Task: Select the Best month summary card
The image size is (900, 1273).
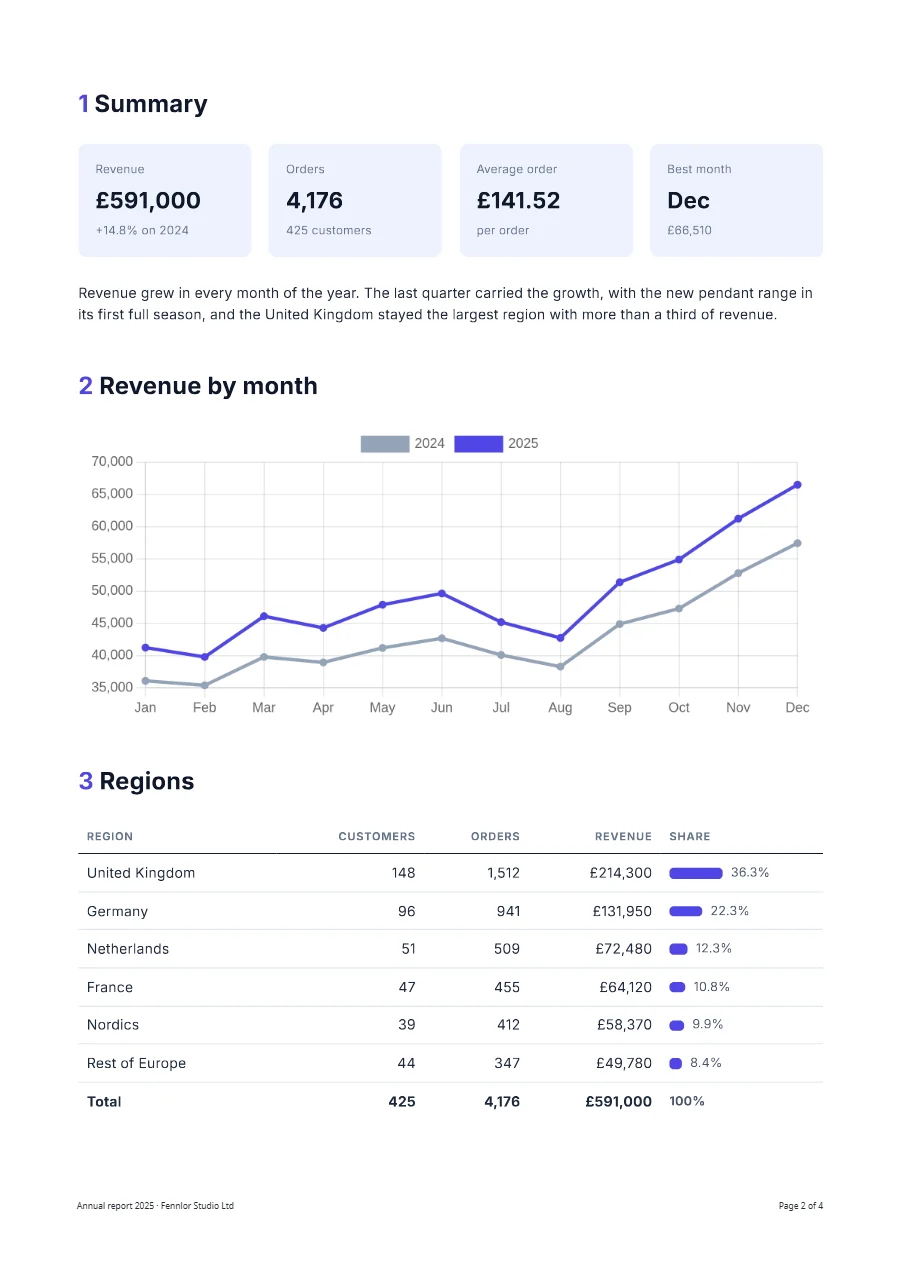Action: pos(736,200)
